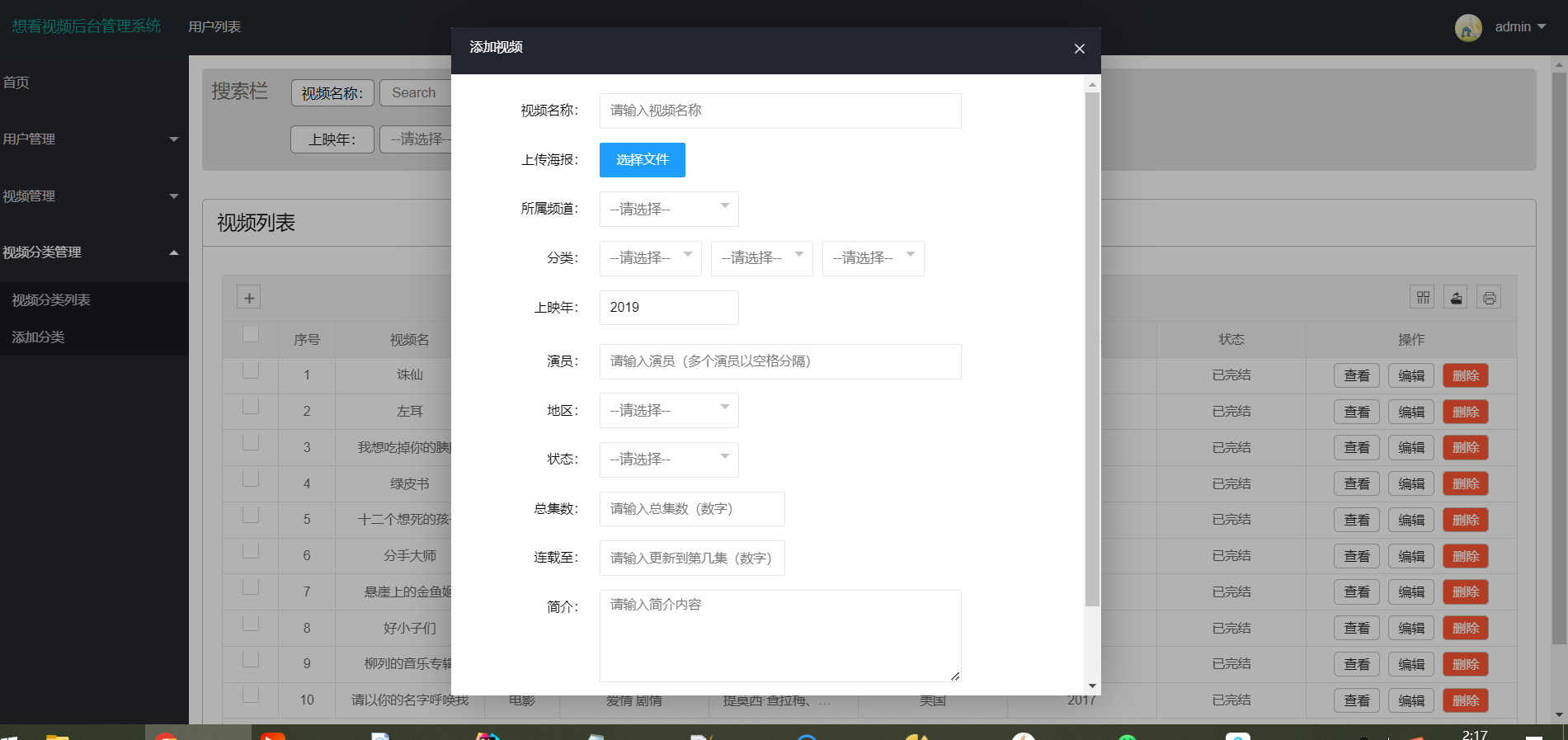Check the row 2 左耳 checkbox
Image resolution: width=1568 pixels, height=740 pixels.
click(251, 407)
